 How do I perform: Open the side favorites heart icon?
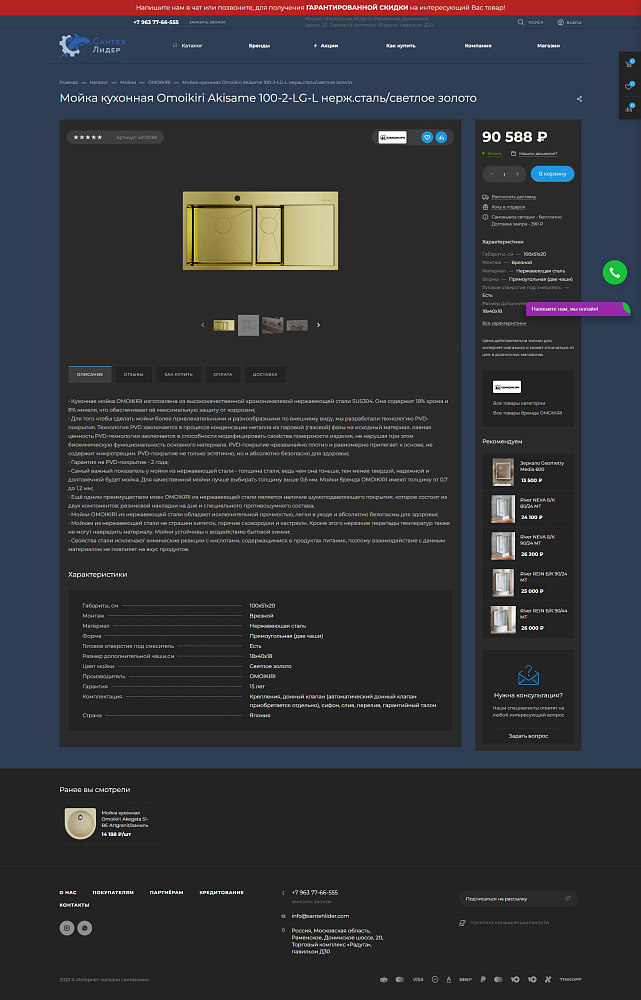(x=630, y=85)
